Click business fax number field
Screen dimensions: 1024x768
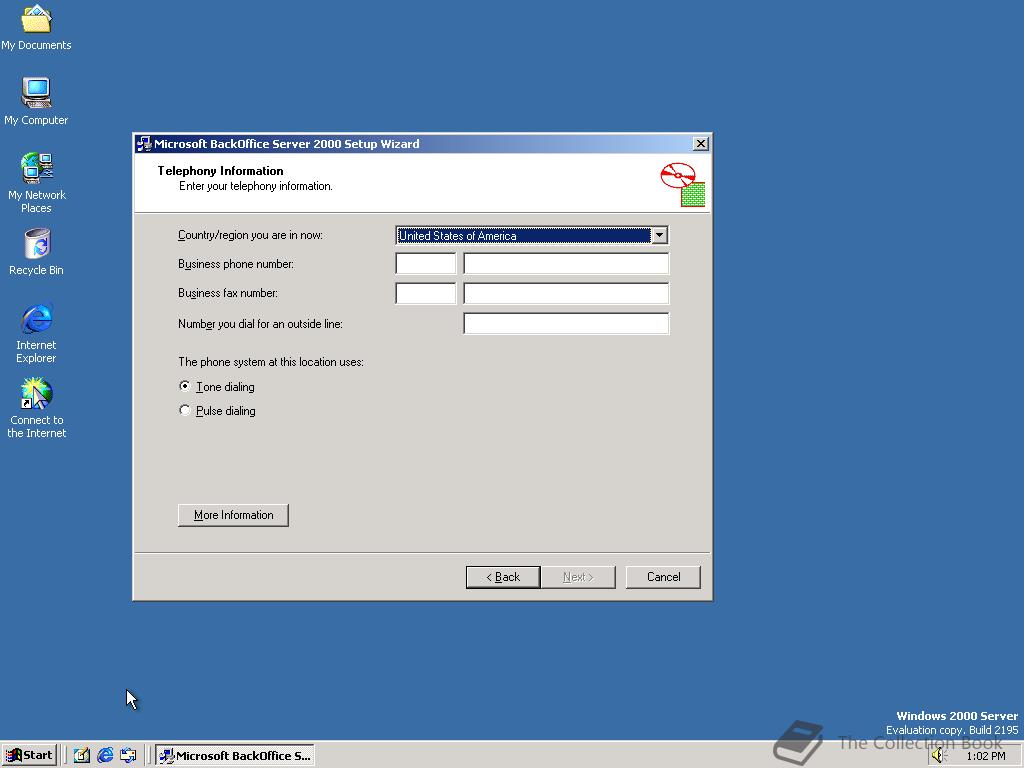[x=566, y=293]
